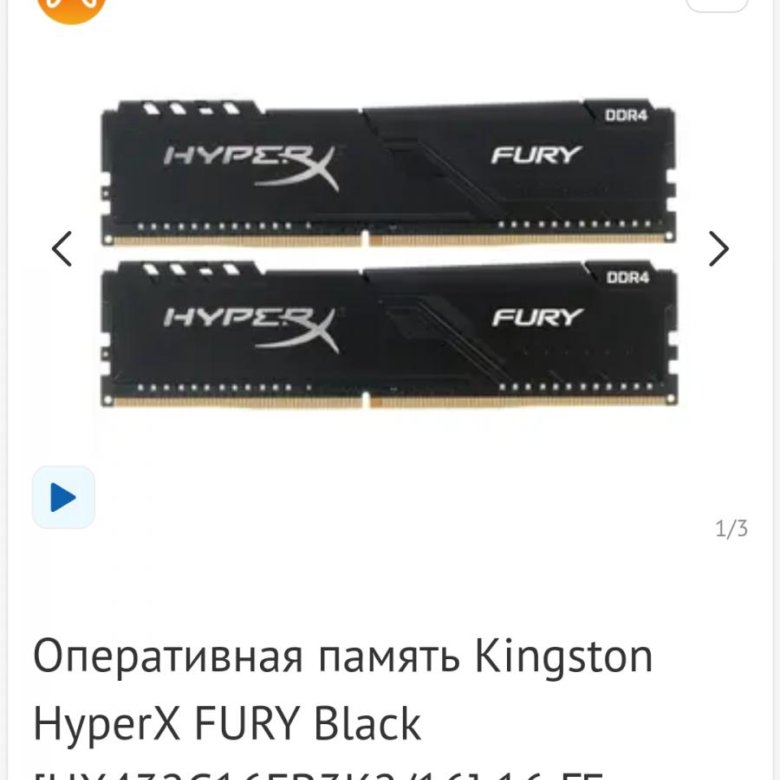The height and width of the screenshot is (780, 780).
Task: Tap the 1/3 photo counter
Action: tap(731, 528)
